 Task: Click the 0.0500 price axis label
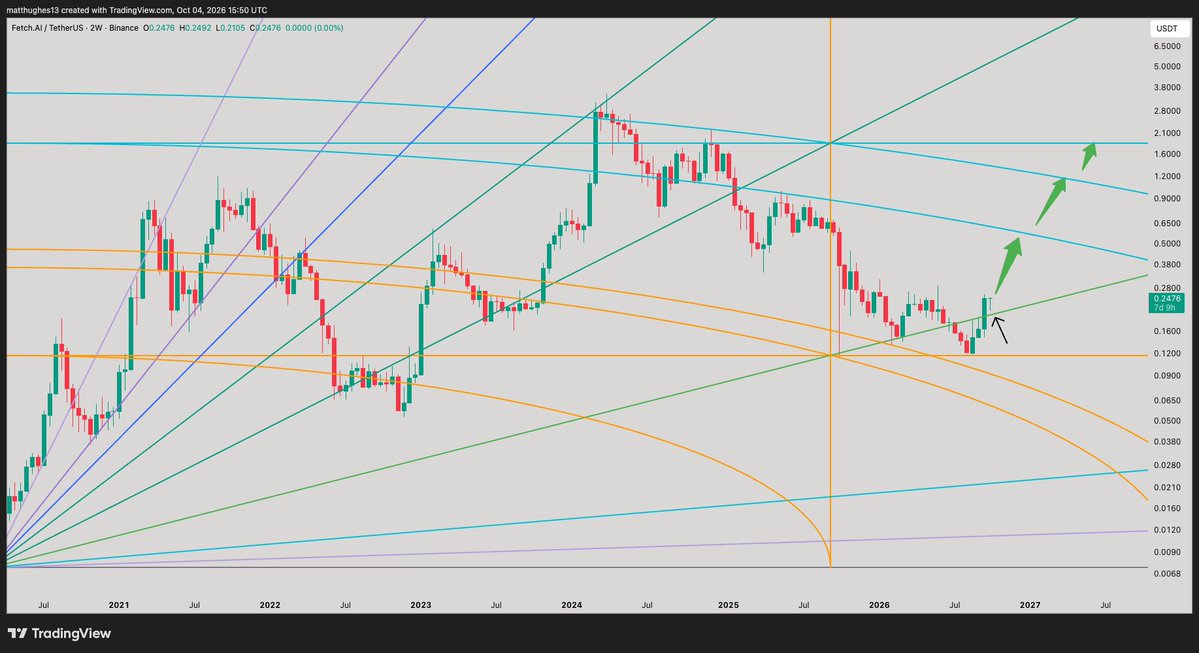click(1167, 421)
